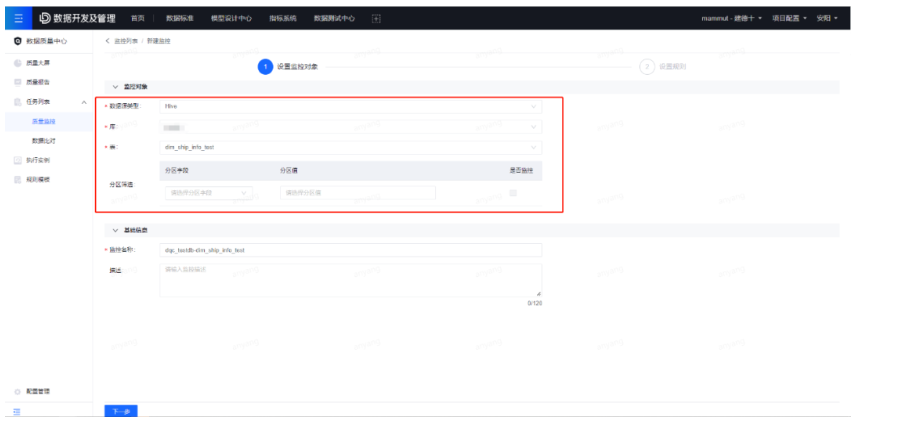The width and height of the screenshot is (909, 422).
Task: Open 规则模板 via its sidebar icon
Action: 17,180
